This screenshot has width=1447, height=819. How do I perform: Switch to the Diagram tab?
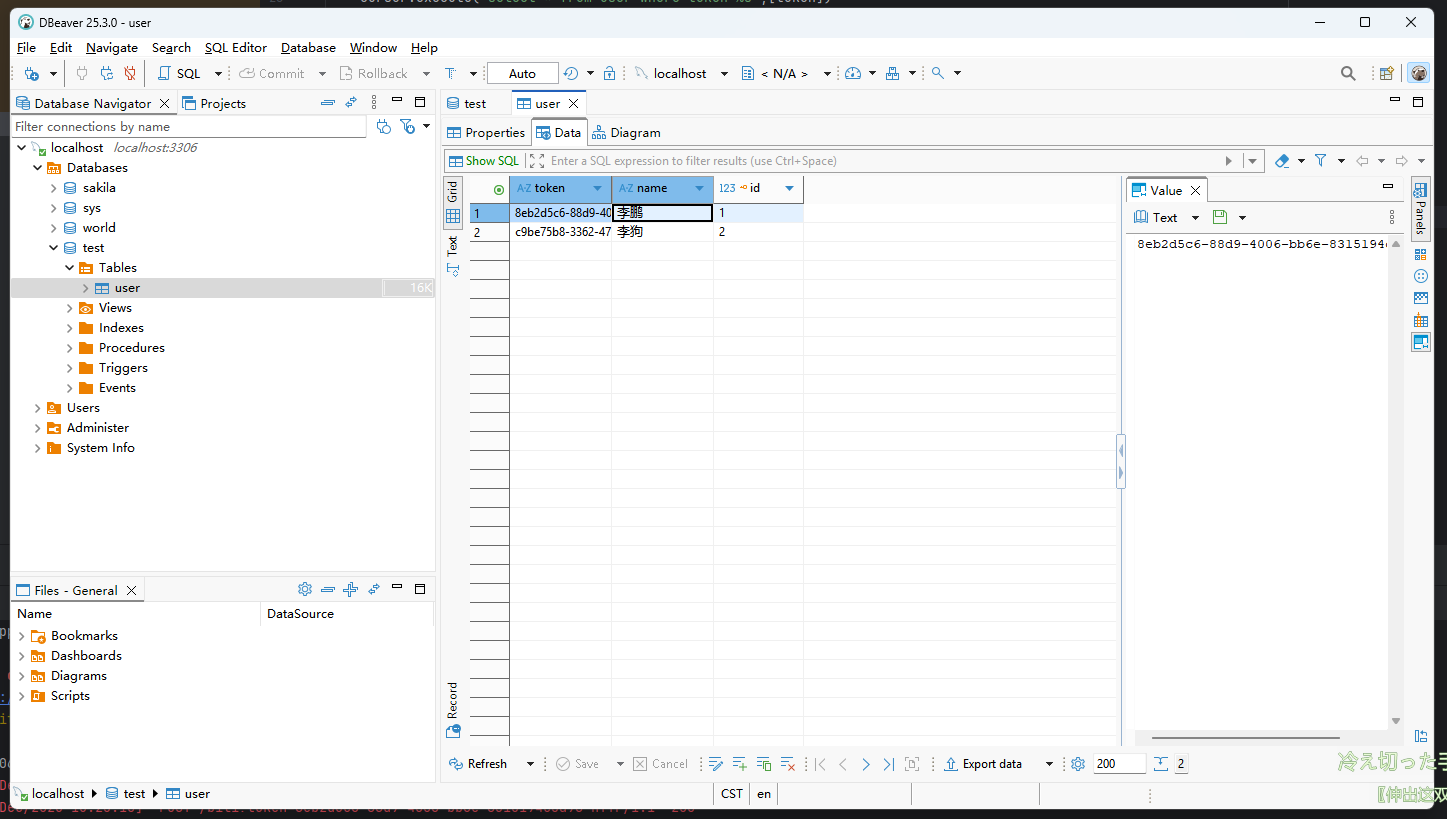coord(626,132)
